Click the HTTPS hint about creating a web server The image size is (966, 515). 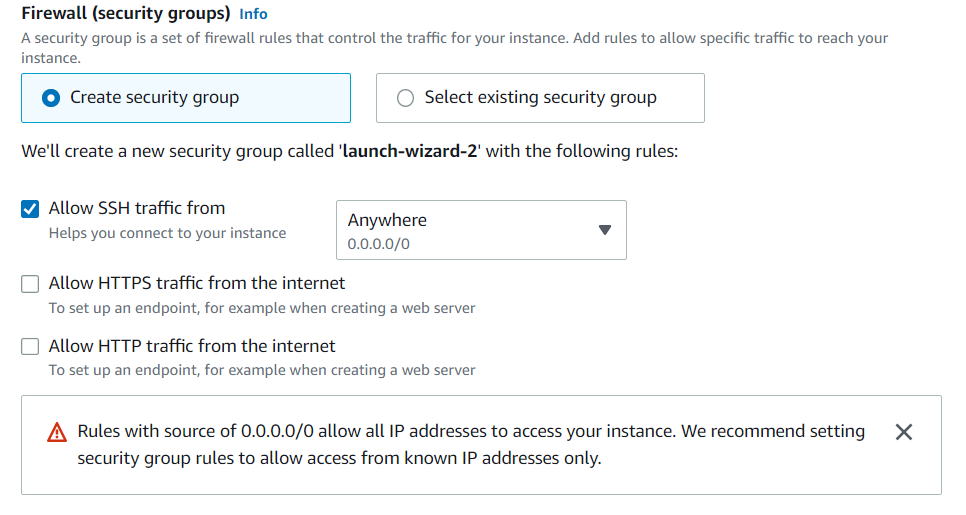pyautogui.click(x=262, y=308)
